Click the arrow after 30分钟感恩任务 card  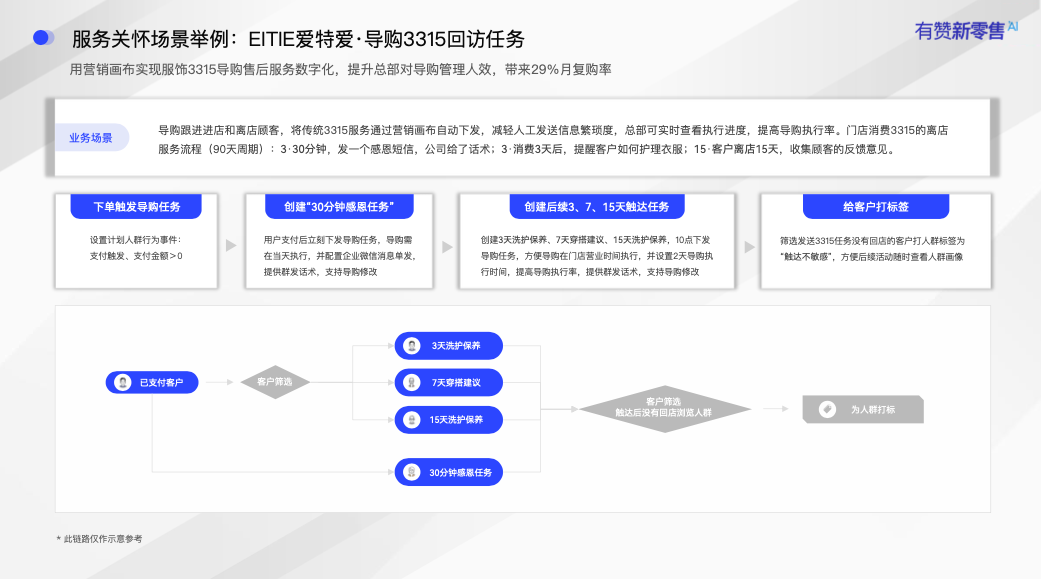click(x=447, y=247)
